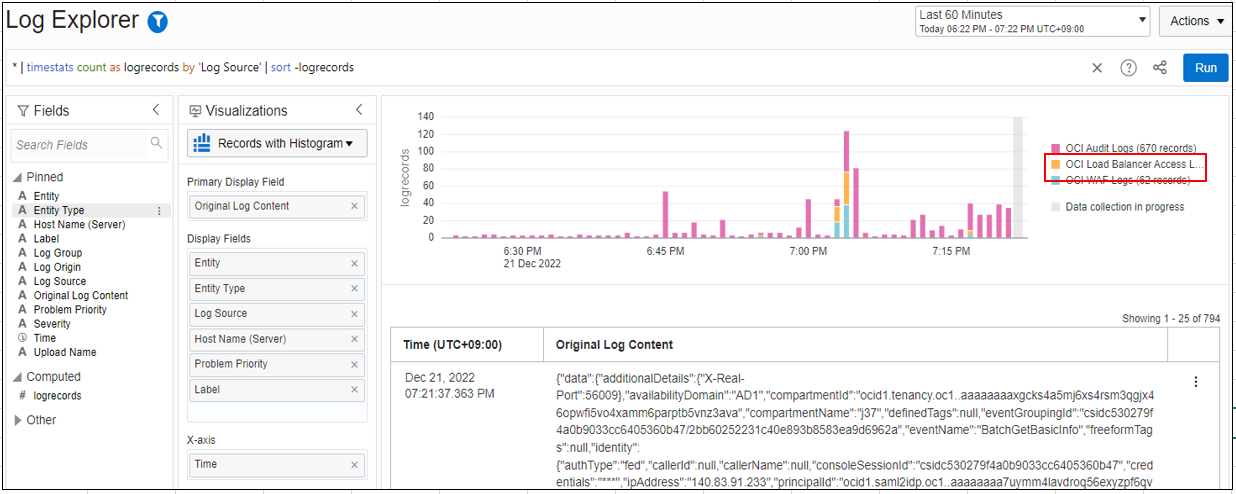Click the Showing 1 - 25 of 794 text
The height and width of the screenshot is (494, 1236).
(x=1171, y=319)
